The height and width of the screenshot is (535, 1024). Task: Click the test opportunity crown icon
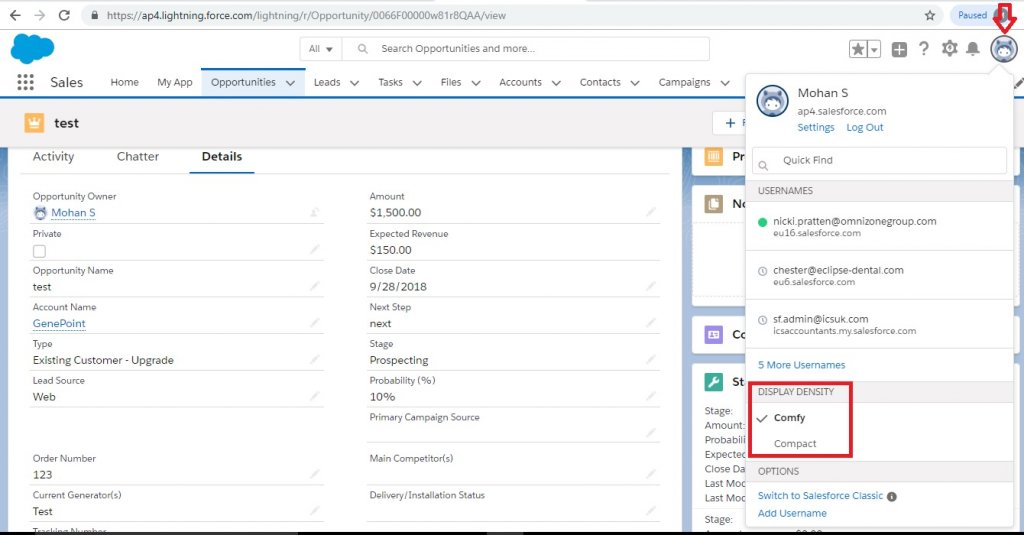pos(34,123)
